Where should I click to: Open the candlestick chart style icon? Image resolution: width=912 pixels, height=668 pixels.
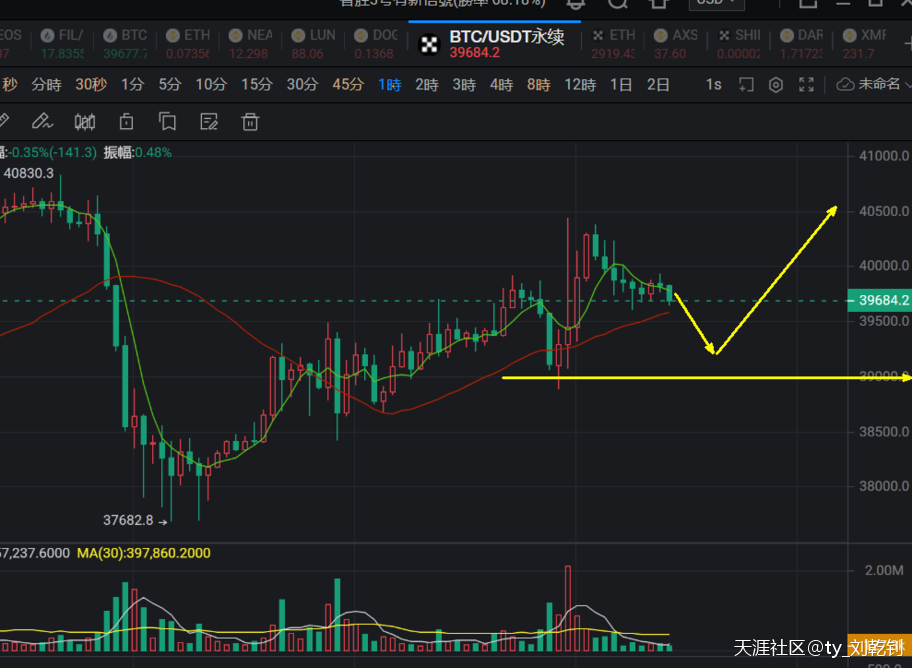pyautogui.click(x=85, y=122)
